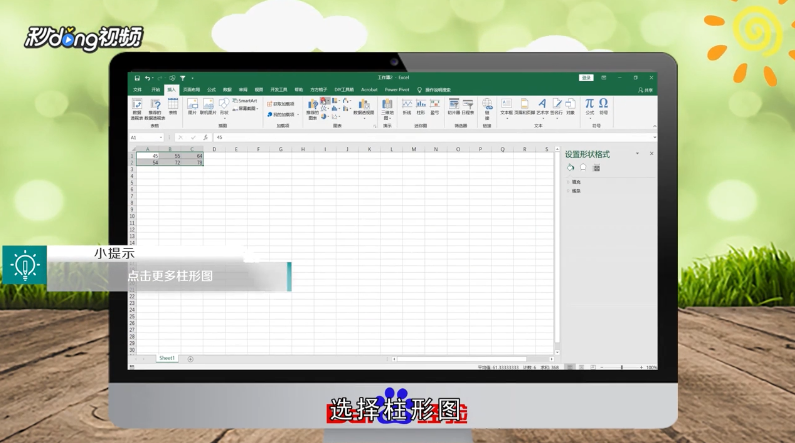Click the Undo arrow in quick access toolbar
This screenshot has height=443, width=795.
(x=147, y=78)
